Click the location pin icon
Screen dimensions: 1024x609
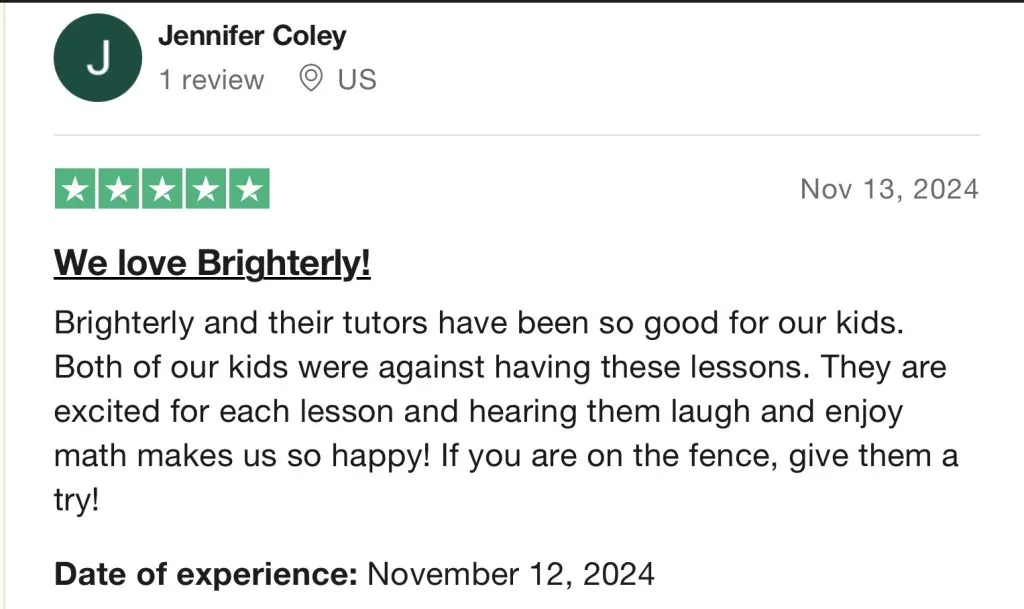pyautogui.click(x=312, y=79)
